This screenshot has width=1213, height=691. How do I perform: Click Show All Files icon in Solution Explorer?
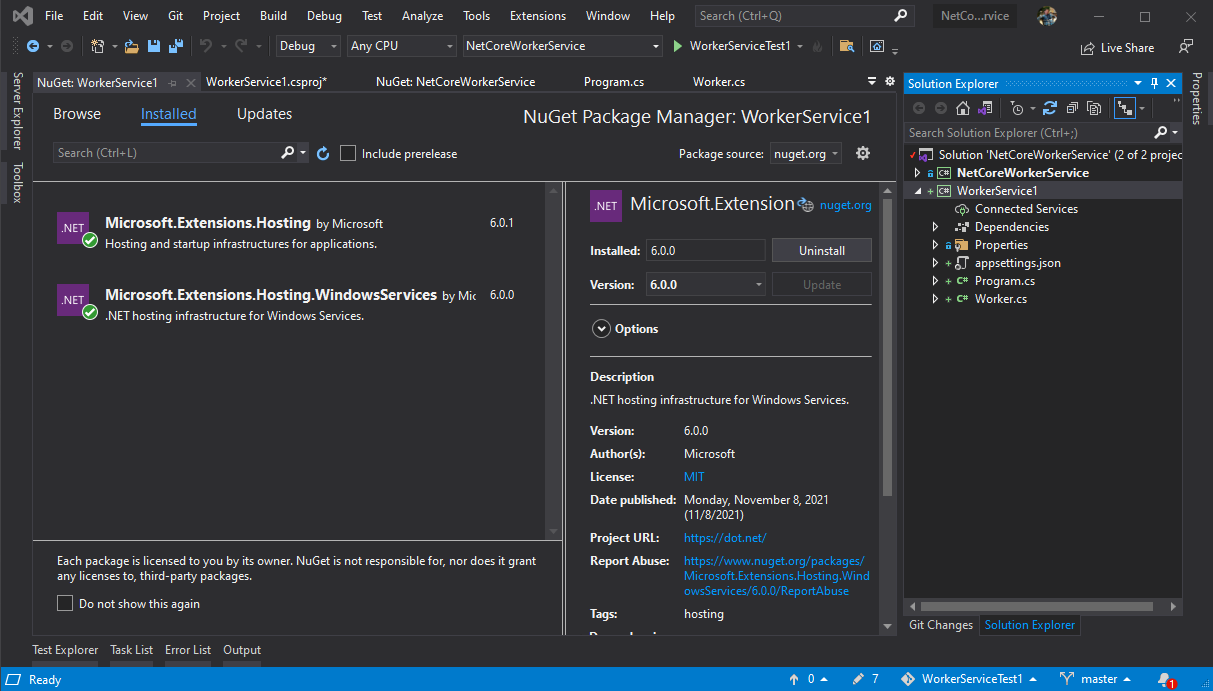click(1094, 108)
